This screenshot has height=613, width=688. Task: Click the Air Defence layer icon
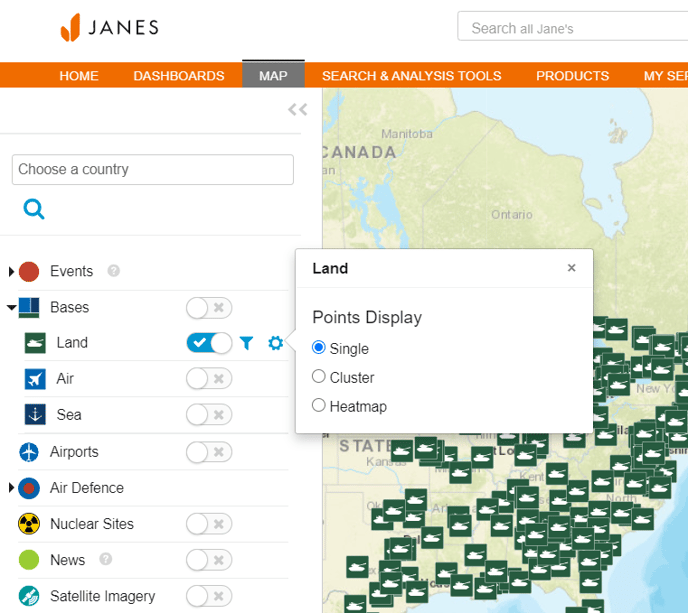tap(29, 488)
